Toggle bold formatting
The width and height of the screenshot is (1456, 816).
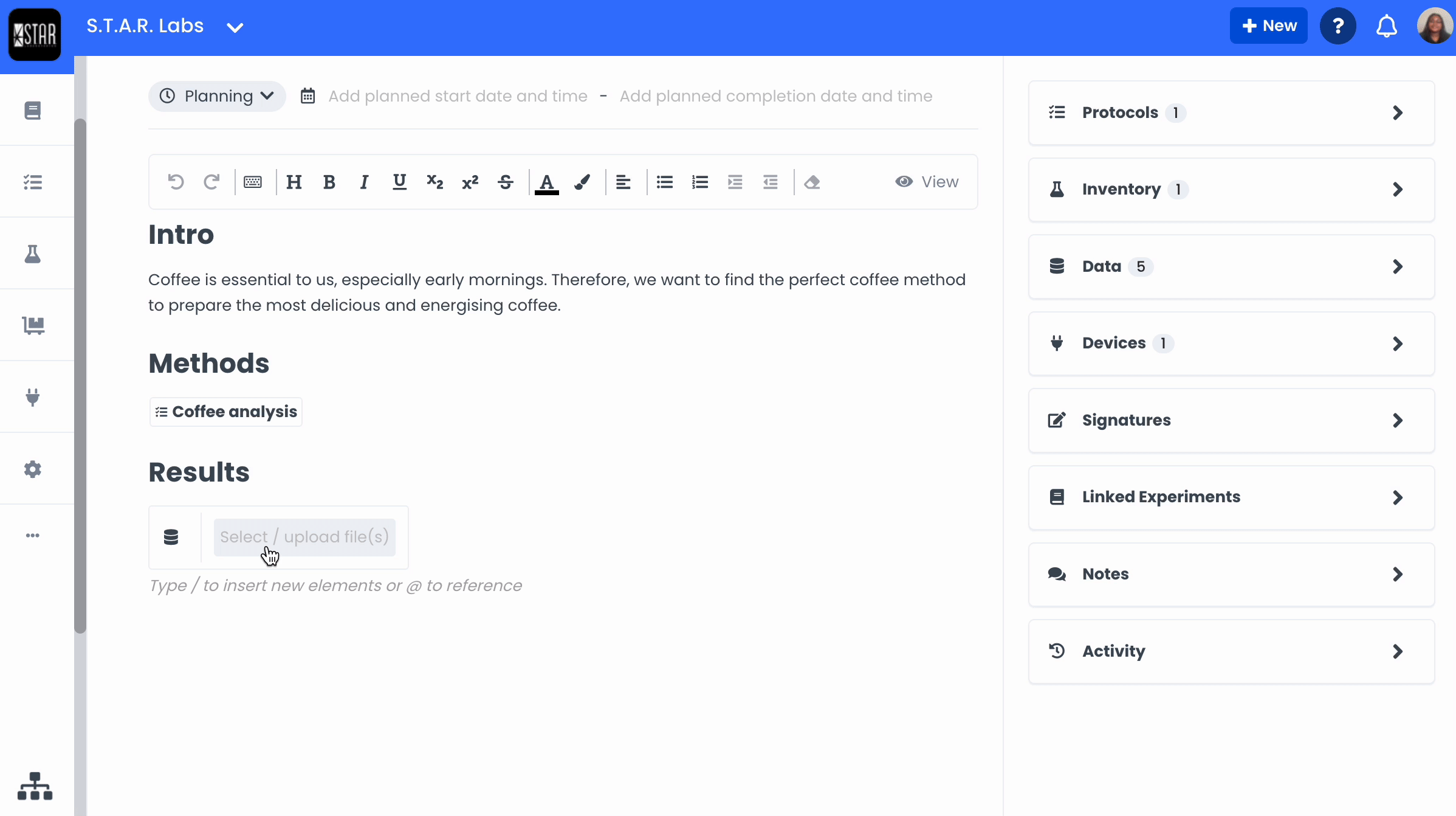tap(329, 182)
